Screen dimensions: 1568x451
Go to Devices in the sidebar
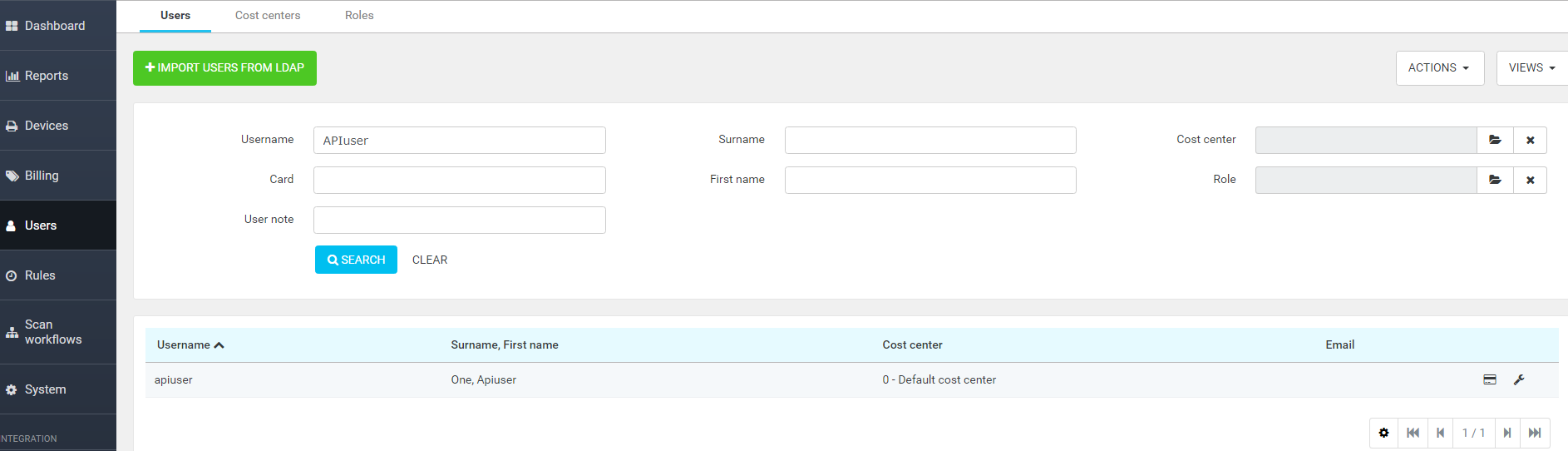(58, 126)
